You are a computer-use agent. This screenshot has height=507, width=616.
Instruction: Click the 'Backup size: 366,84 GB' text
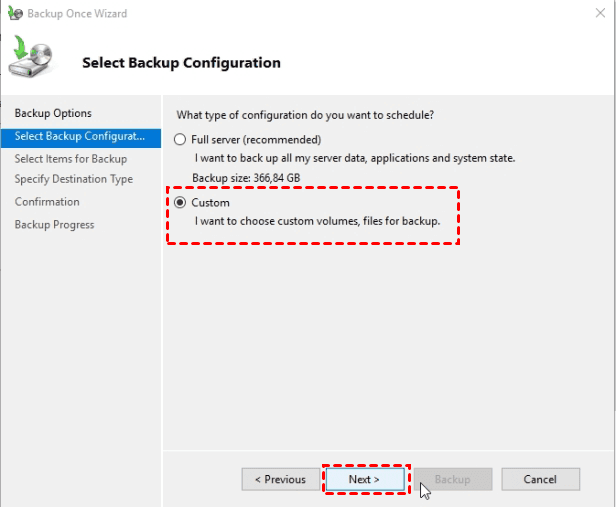tap(246, 178)
